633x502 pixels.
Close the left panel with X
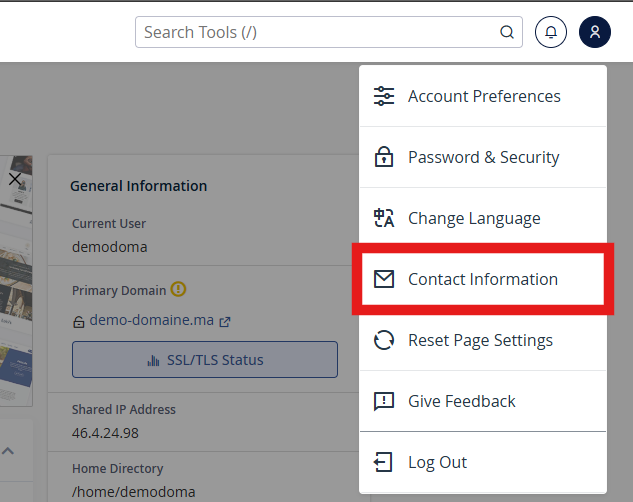[15, 179]
